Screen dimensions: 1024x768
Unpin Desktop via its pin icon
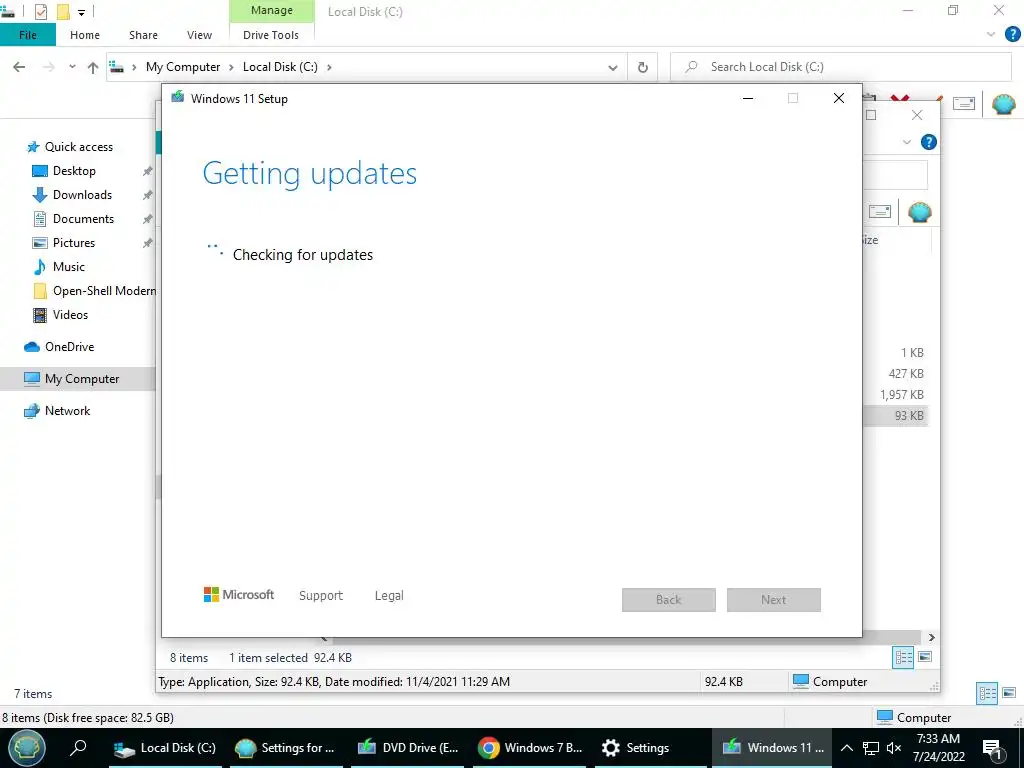point(148,171)
